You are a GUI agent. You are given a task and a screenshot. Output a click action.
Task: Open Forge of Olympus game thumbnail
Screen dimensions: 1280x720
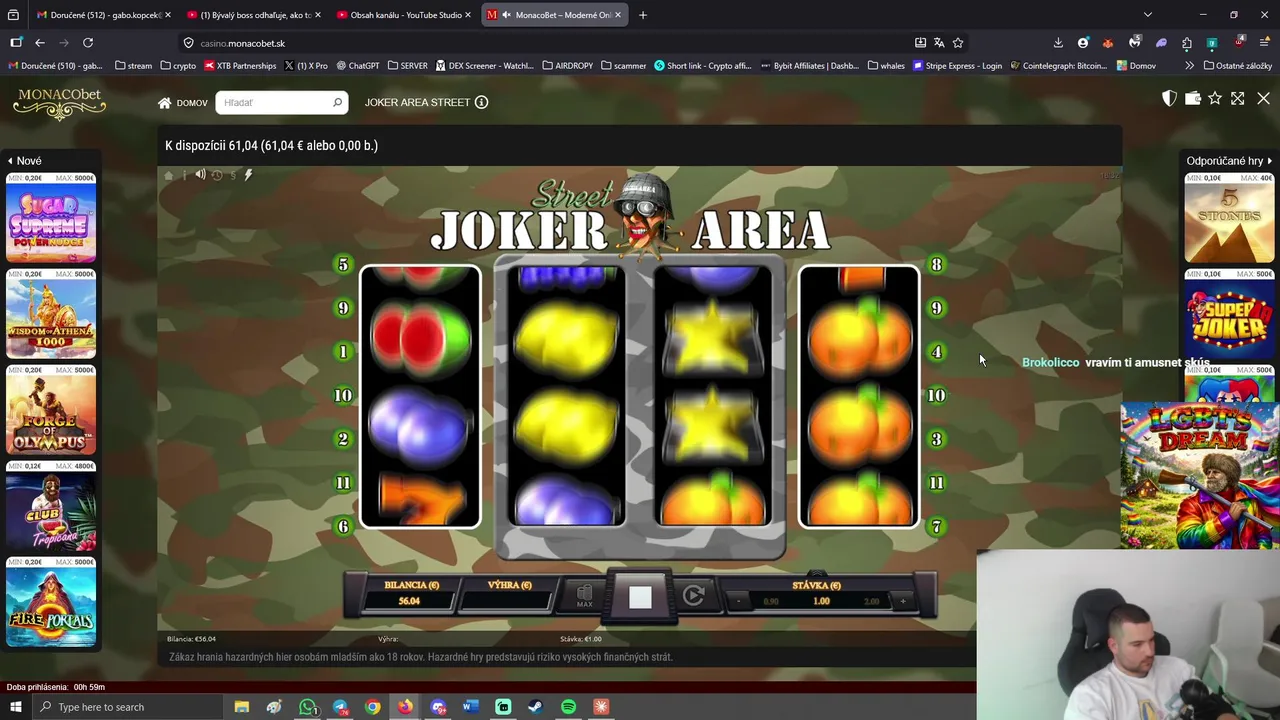tap(51, 410)
